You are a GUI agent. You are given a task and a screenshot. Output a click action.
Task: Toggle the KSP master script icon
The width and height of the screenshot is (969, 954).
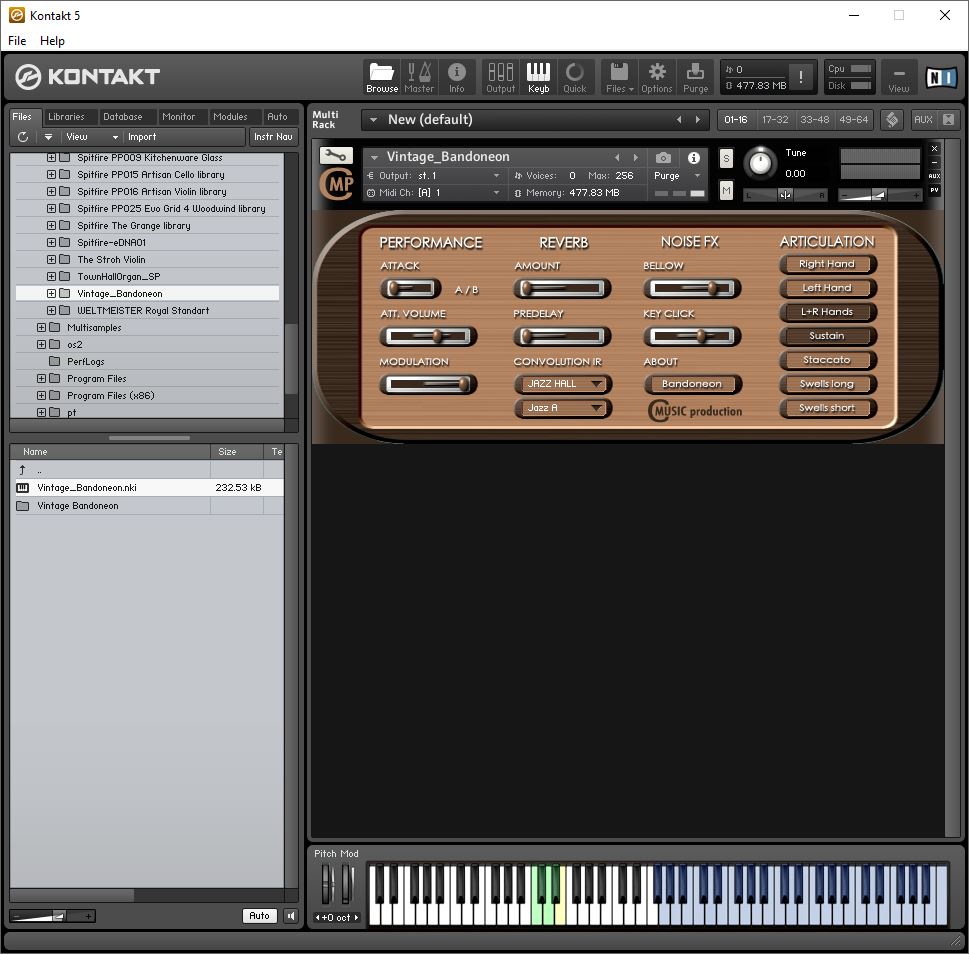[x=891, y=119]
